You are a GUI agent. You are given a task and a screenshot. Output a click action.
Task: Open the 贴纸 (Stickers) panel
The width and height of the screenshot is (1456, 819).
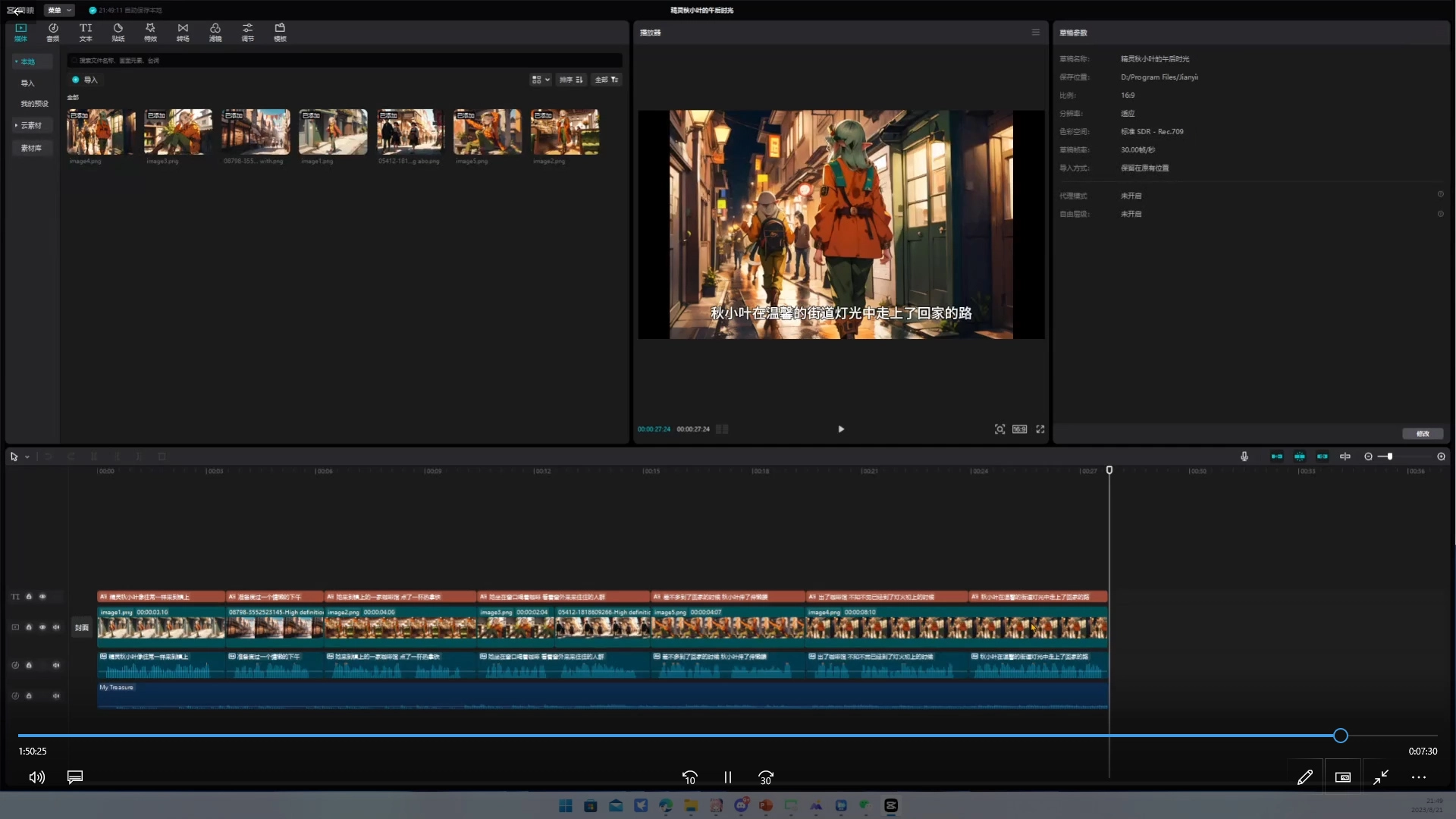coord(118,32)
